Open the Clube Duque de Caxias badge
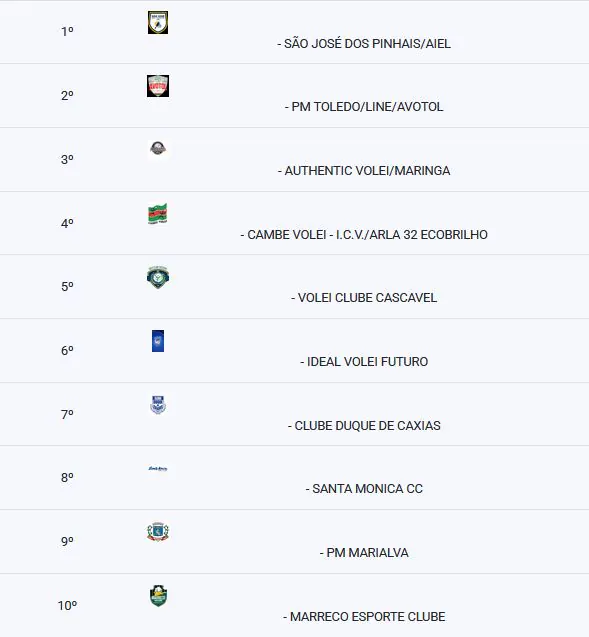 click(158, 405)
